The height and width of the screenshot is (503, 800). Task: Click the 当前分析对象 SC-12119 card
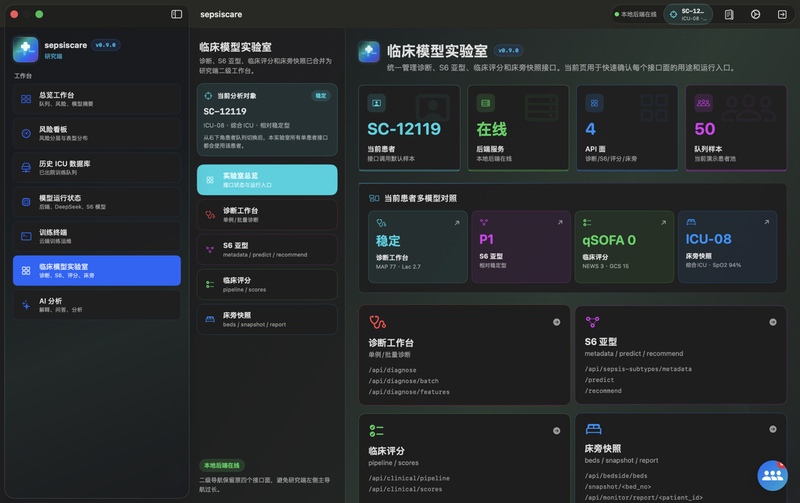click(267, 119)
